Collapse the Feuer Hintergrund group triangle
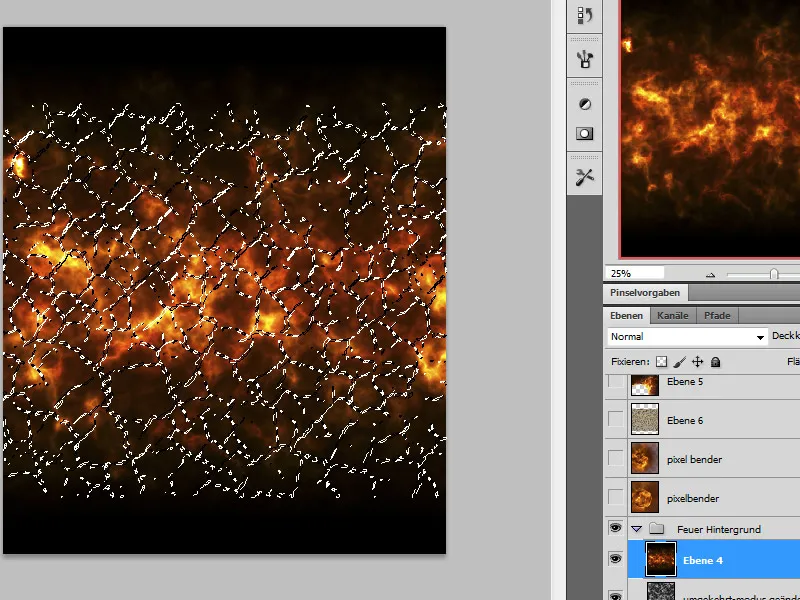Image resolution: width=800 pixels, height=600 pixels. point(636,529)
